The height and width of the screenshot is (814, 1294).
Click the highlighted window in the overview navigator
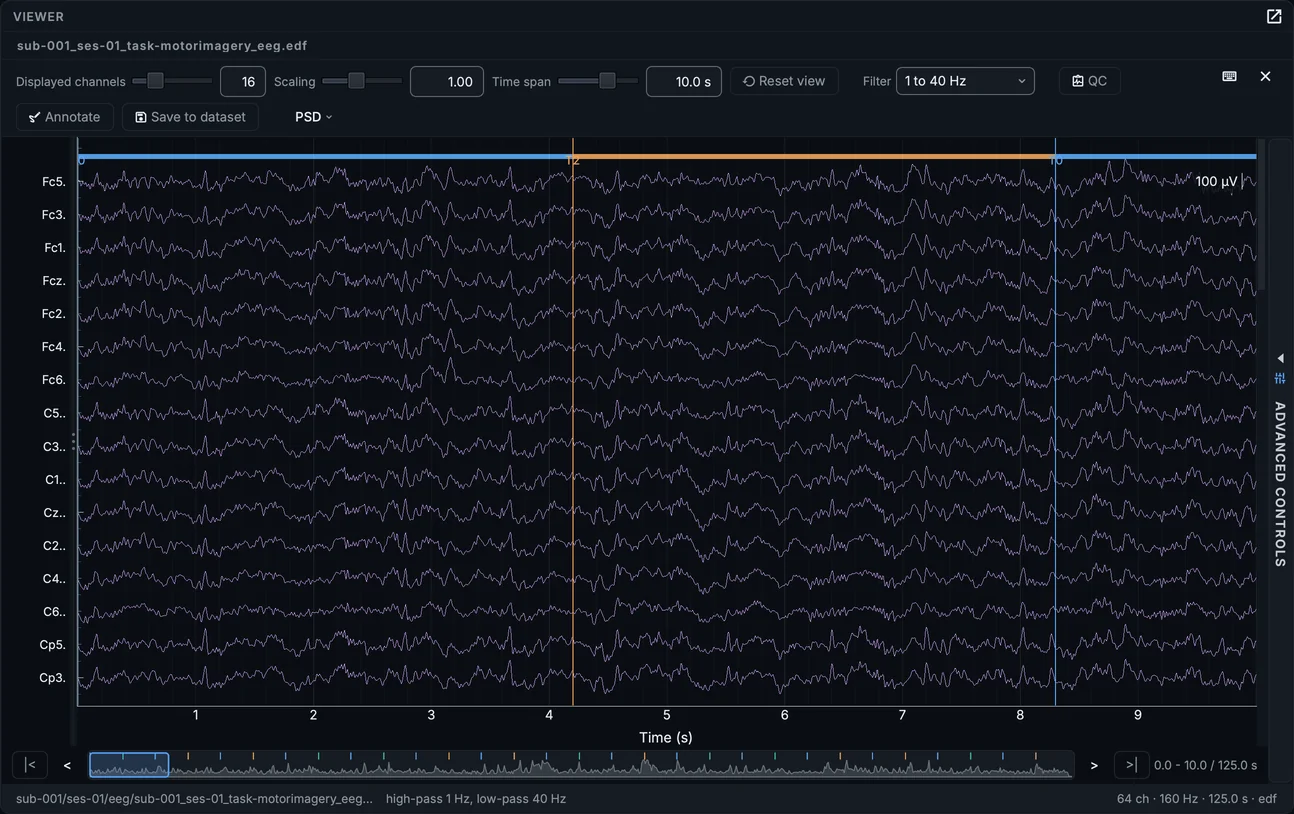[x=129, y=765]
